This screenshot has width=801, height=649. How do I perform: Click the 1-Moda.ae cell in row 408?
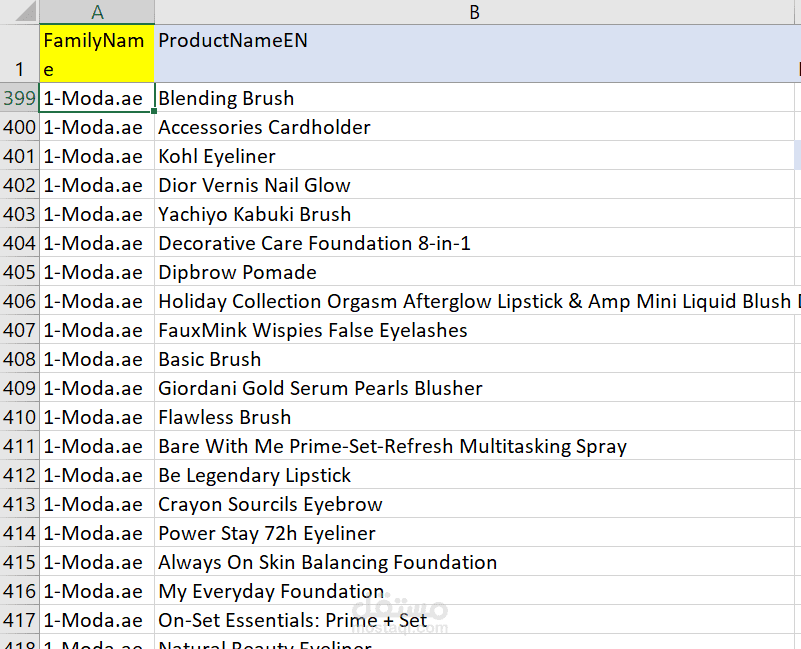coord(97,359)
